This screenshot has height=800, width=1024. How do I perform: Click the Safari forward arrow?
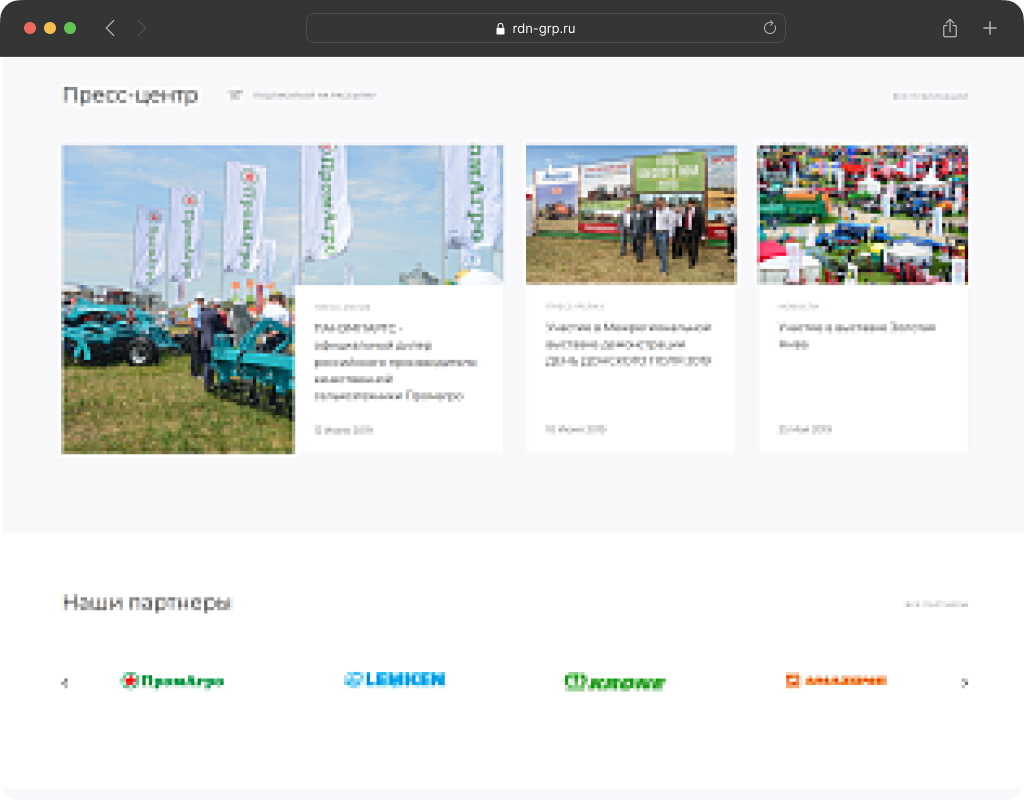141,29
